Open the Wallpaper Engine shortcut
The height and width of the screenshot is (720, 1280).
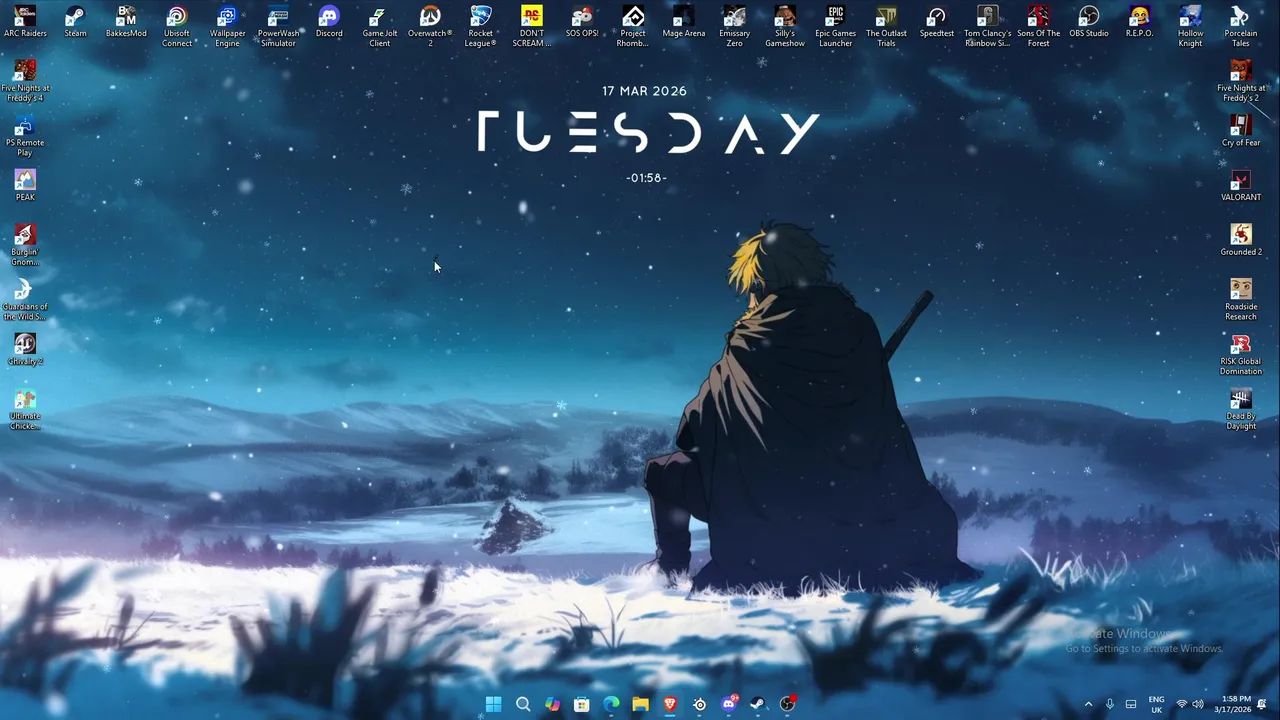227,26
